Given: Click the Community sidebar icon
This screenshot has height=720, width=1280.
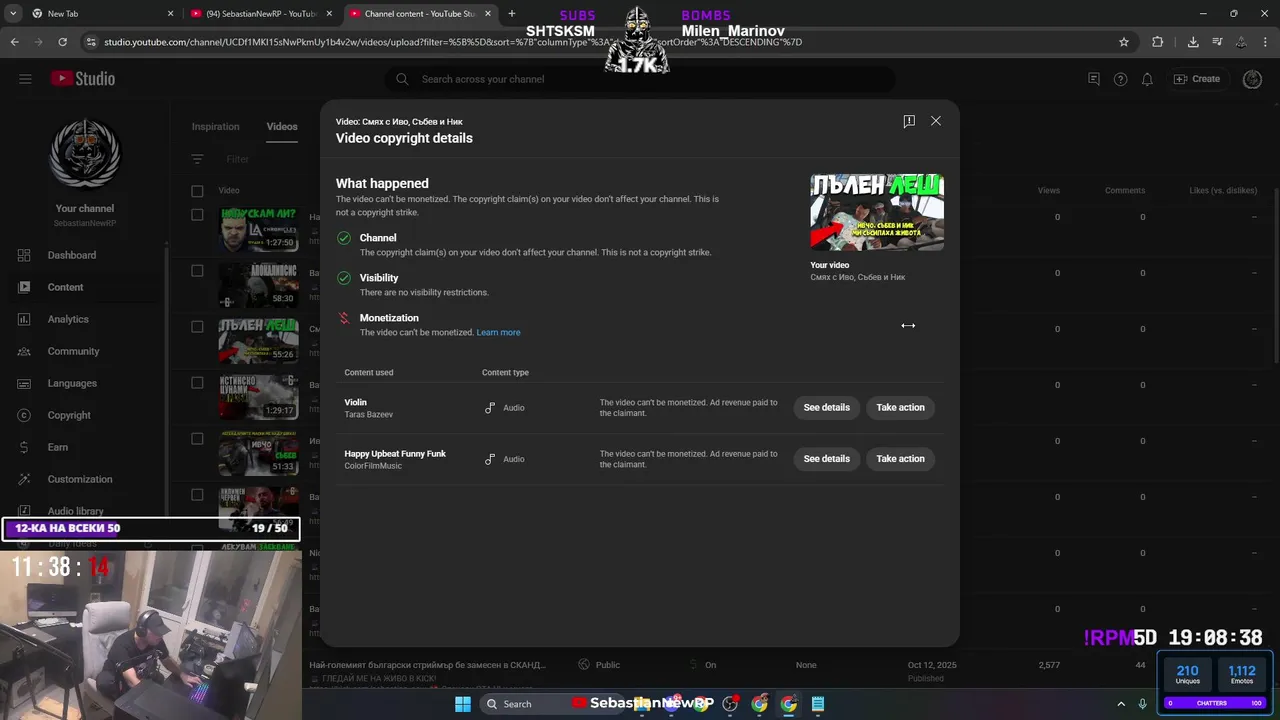Looking at the screenshot, I should [24, 351].
